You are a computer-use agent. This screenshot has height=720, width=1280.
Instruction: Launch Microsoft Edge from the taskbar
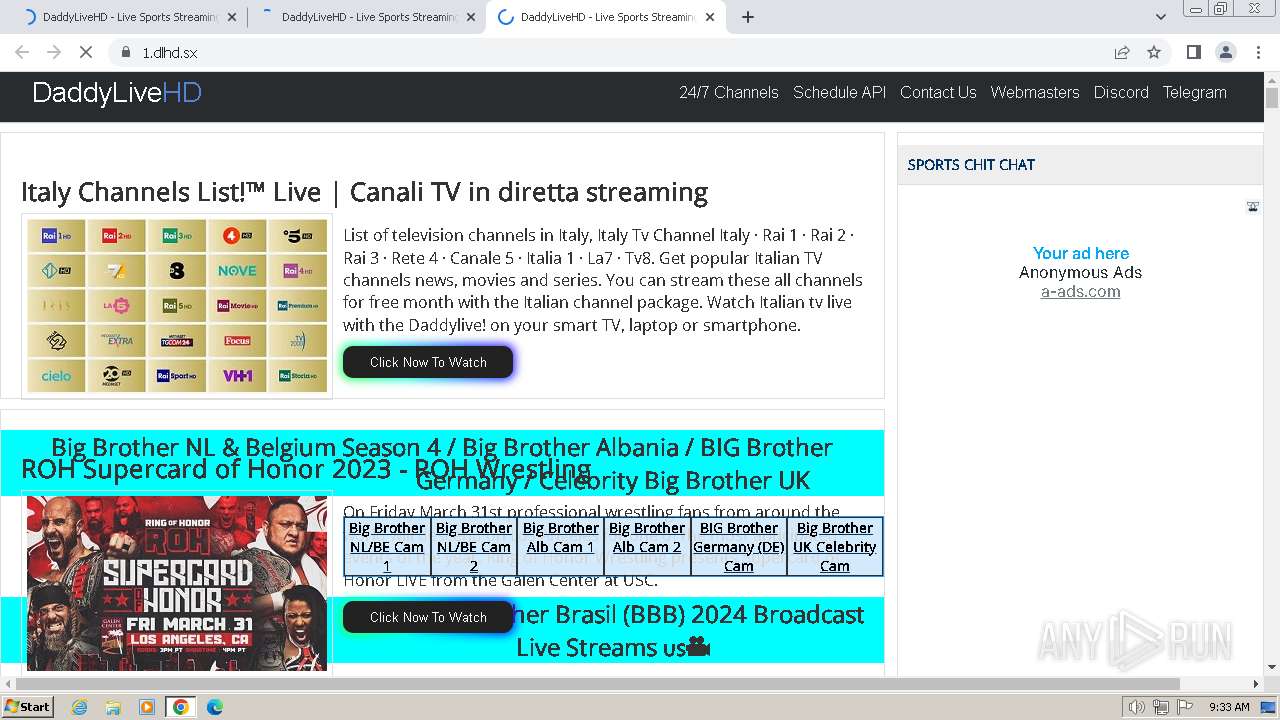point(214,707)
